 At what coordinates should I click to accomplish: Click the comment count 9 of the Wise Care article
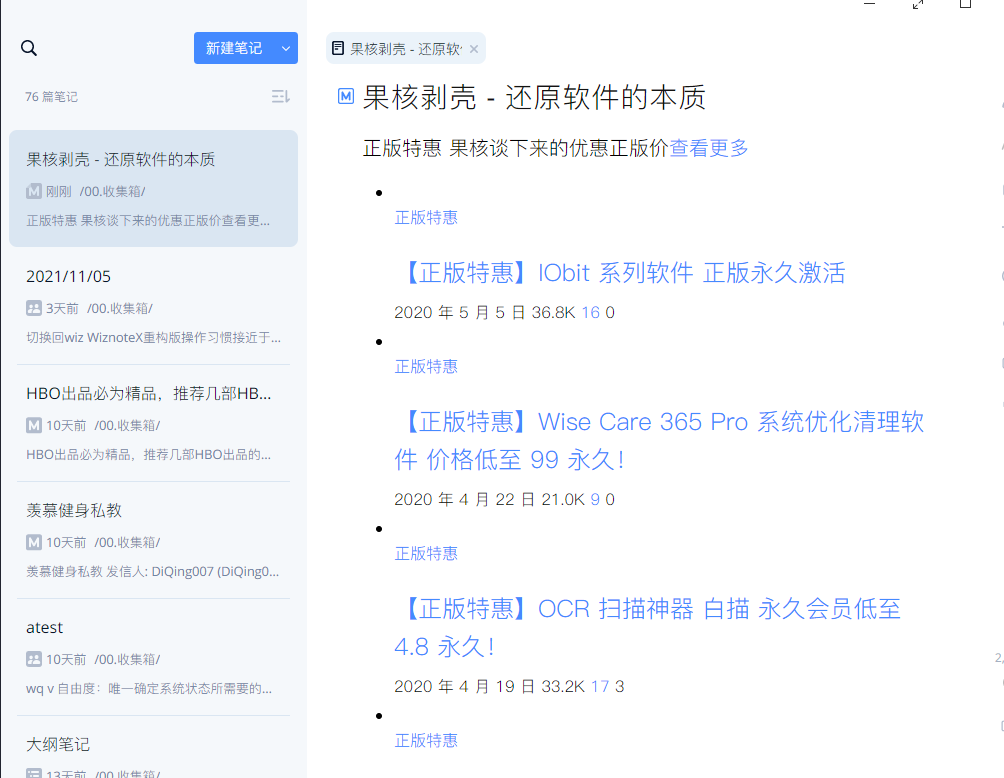(x=595, y=499)
